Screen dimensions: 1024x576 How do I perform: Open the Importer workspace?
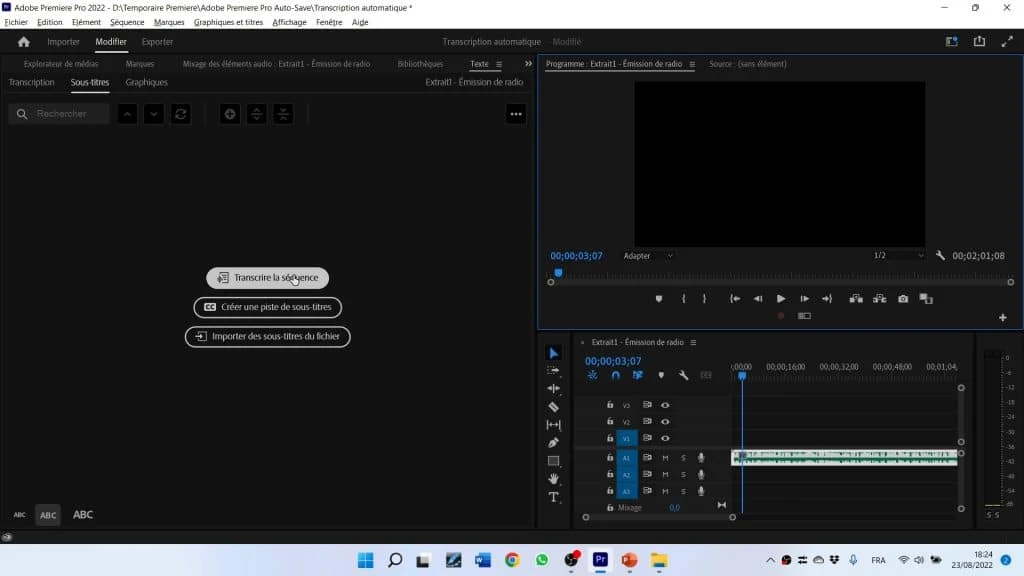pos(63,42)
